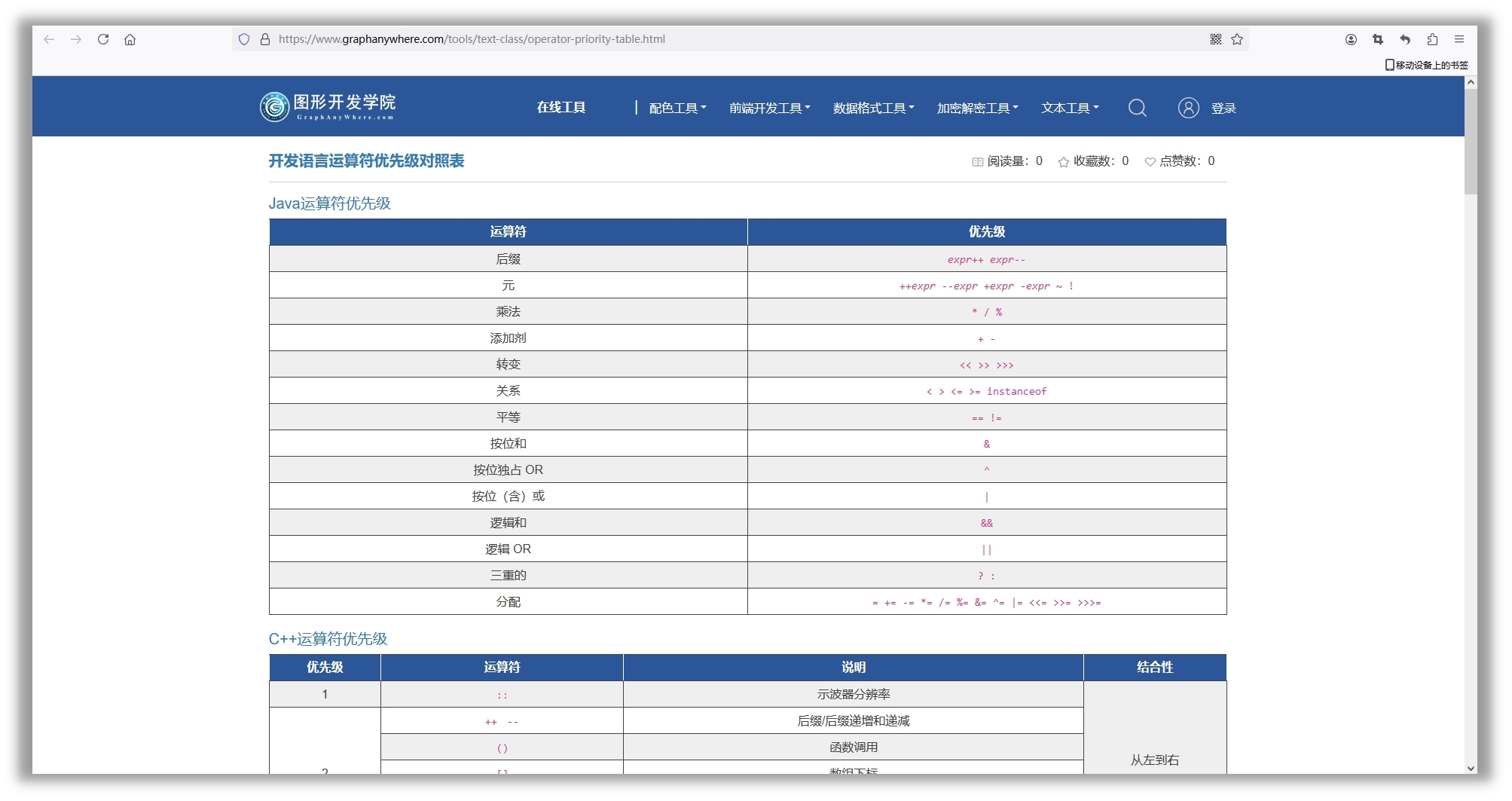Click the padlock site security icon
1512x801 pixels.
[265, 39]
